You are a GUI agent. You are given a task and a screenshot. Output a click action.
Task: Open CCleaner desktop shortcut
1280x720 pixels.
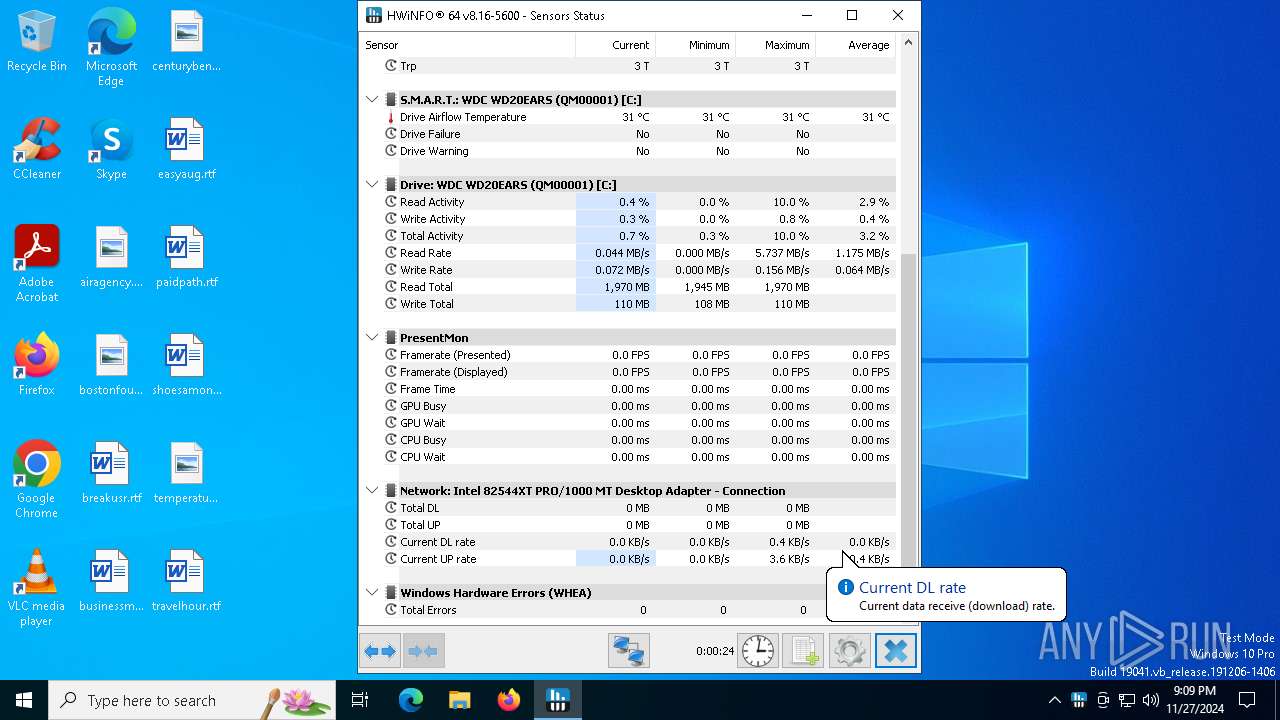tap(37, 148)
